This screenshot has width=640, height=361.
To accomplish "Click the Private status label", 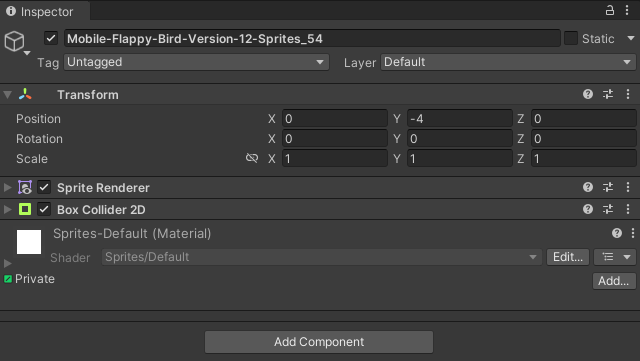I will (35, 279).
